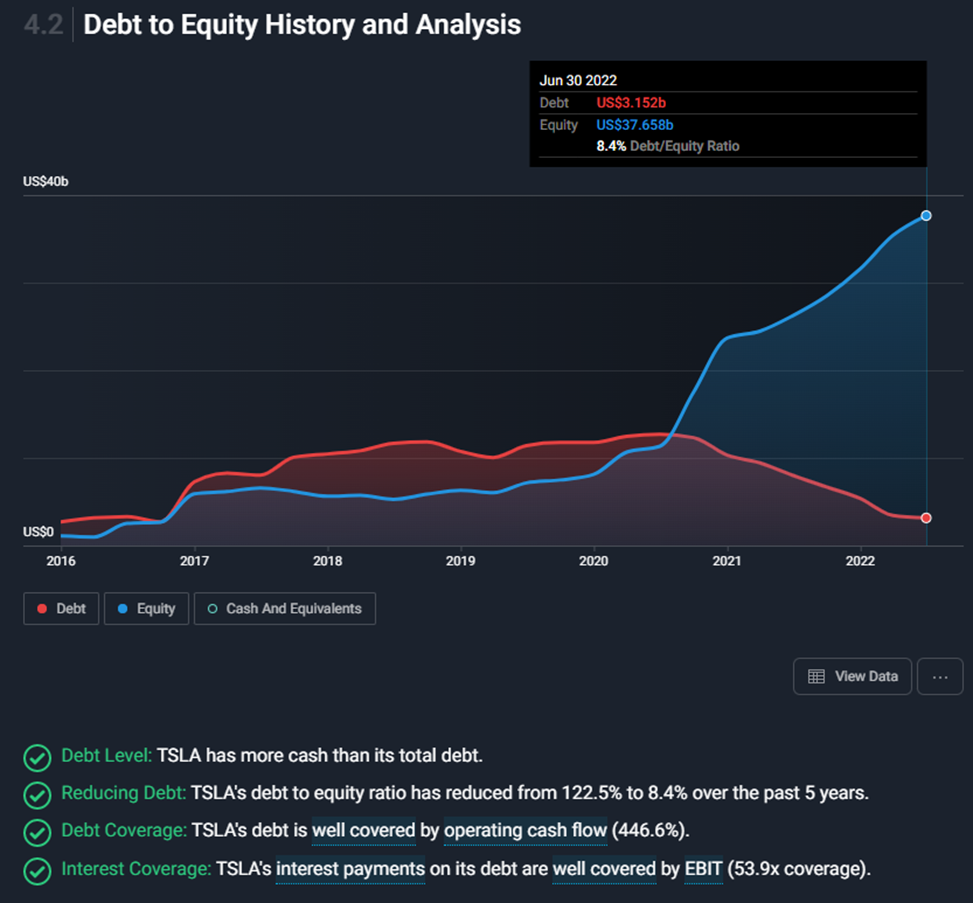Enable Cash And Equivalents series
The height and width of the screenshot is (903, 973).
285,608
